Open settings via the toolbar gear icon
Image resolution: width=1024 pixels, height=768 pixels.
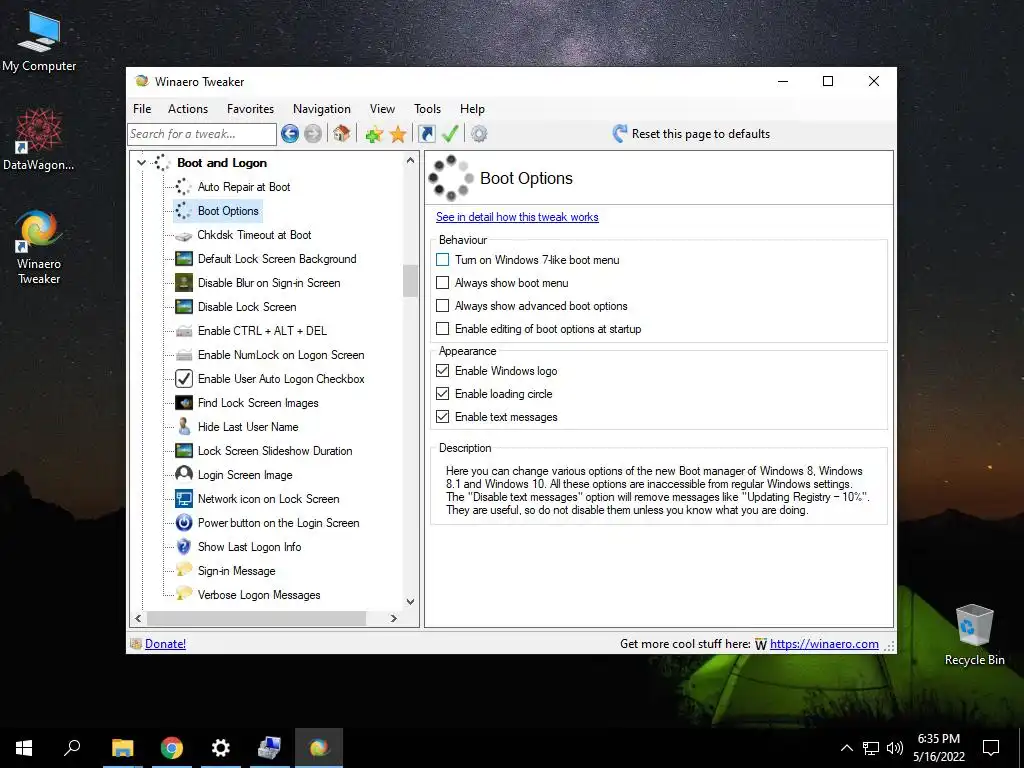tap(479, 134)
